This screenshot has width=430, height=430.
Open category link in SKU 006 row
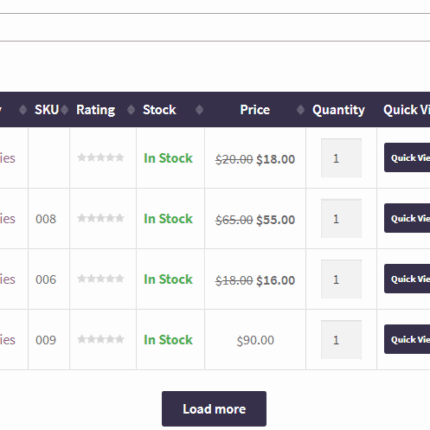click(7, 279)
